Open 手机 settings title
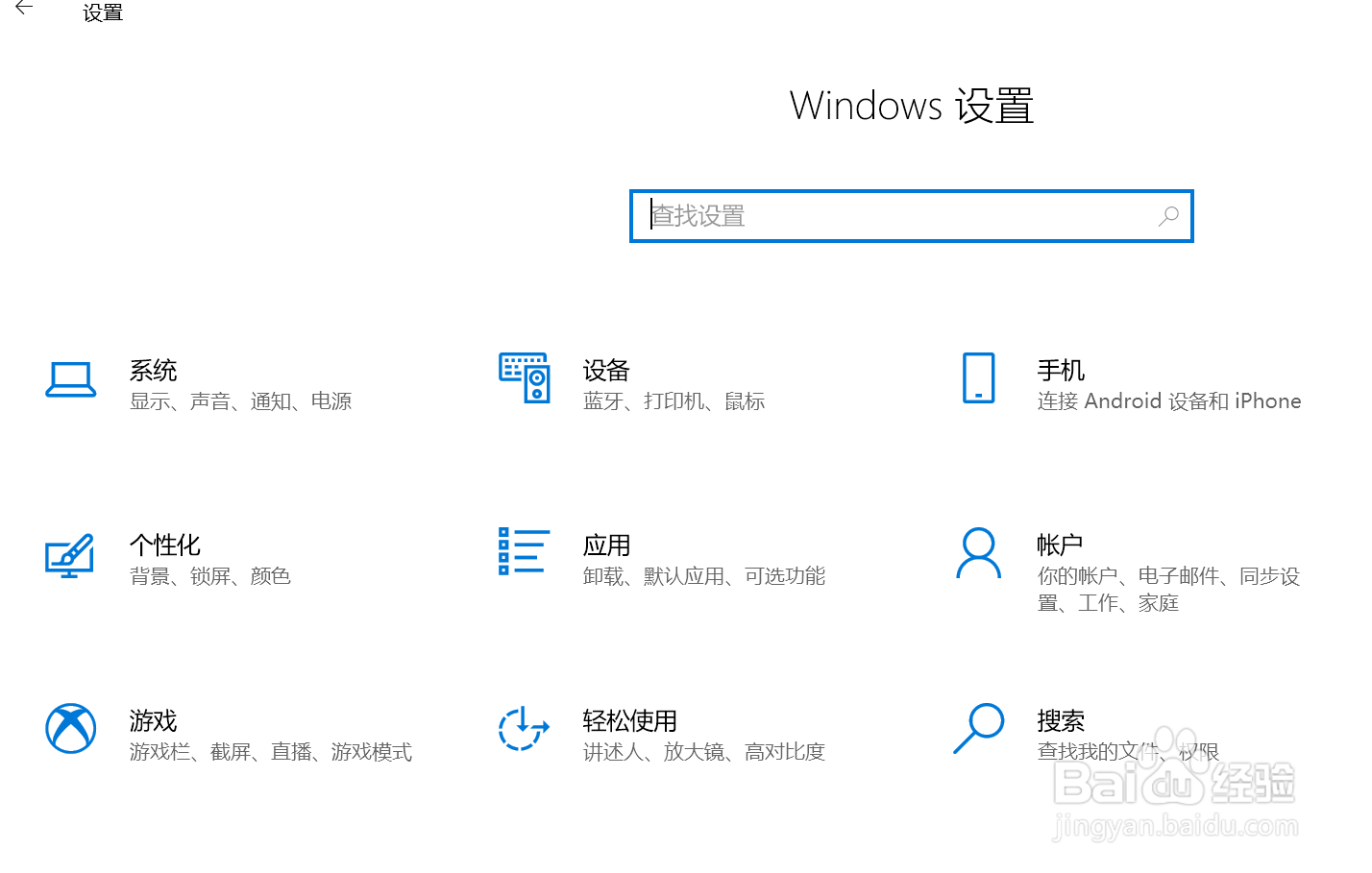 (x=1061, y=371)
